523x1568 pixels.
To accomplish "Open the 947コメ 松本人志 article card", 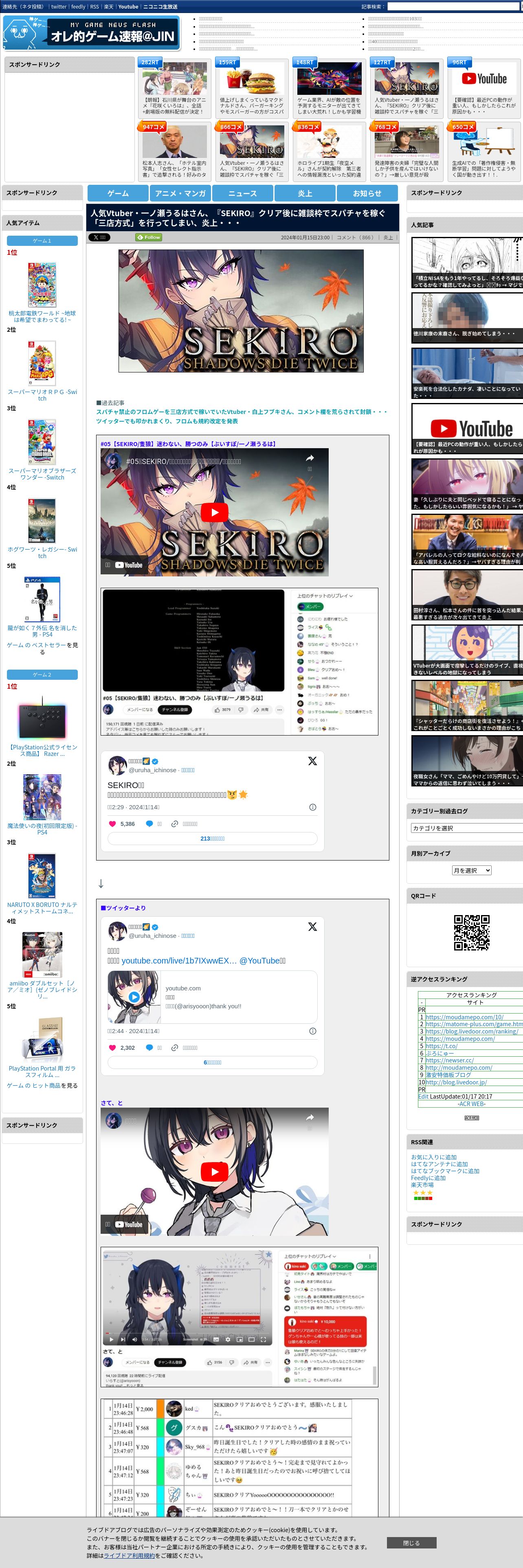I will tap(174, 151).
